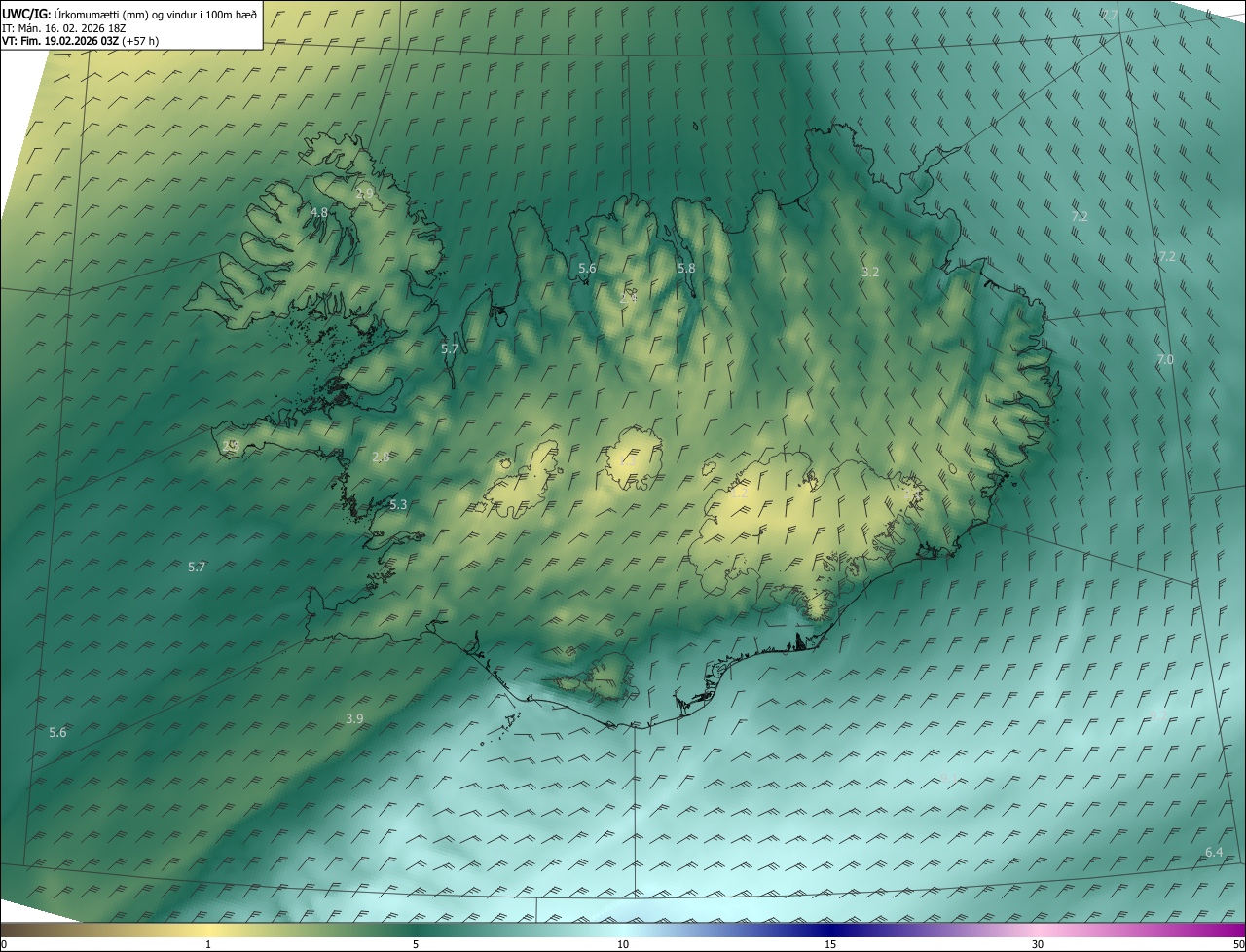
Task: Click the 2.4 value label in north Iceland
Action: [x=628, y=298]
